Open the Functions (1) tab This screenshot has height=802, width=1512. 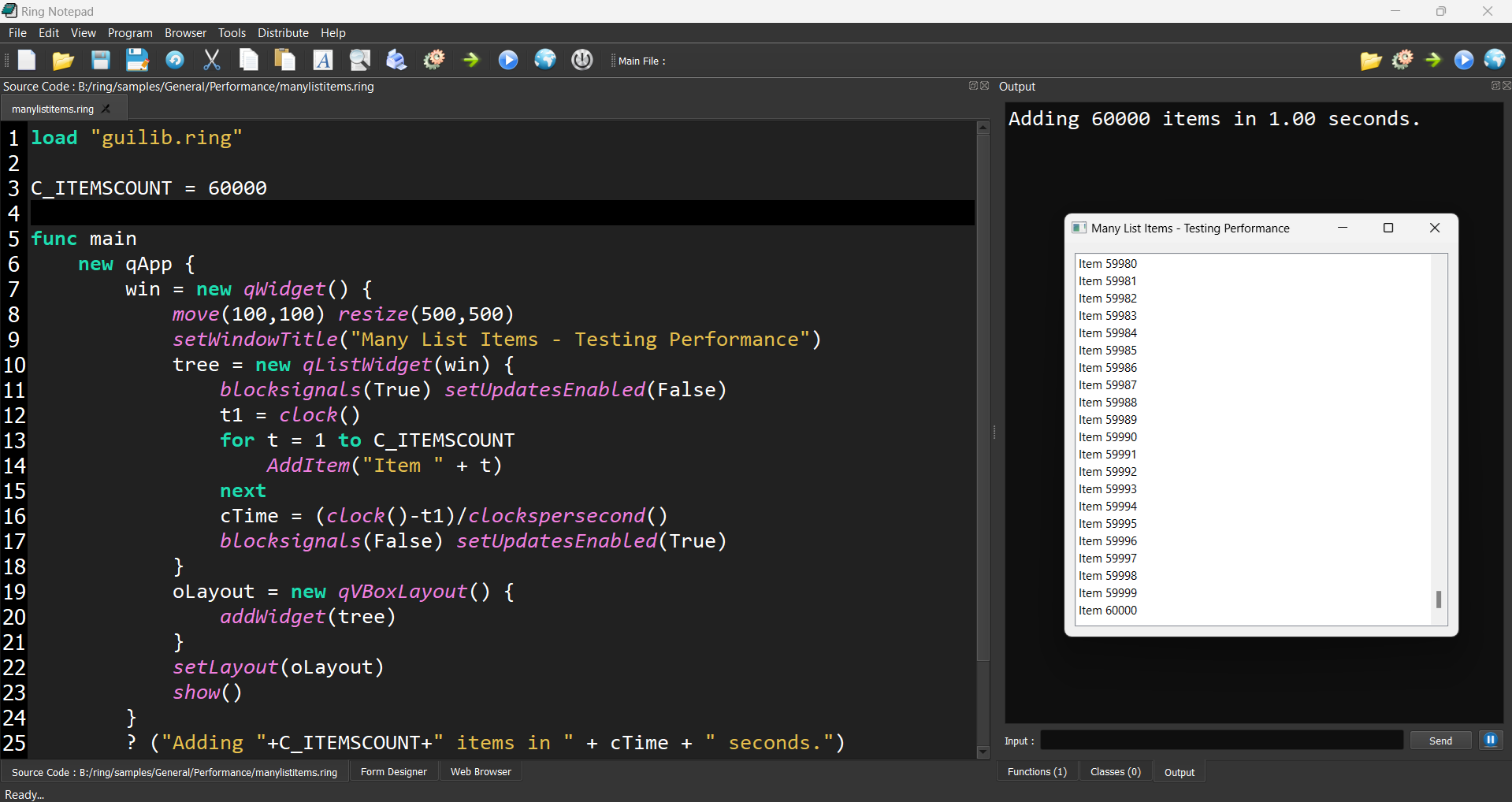tap(1037, 772)
